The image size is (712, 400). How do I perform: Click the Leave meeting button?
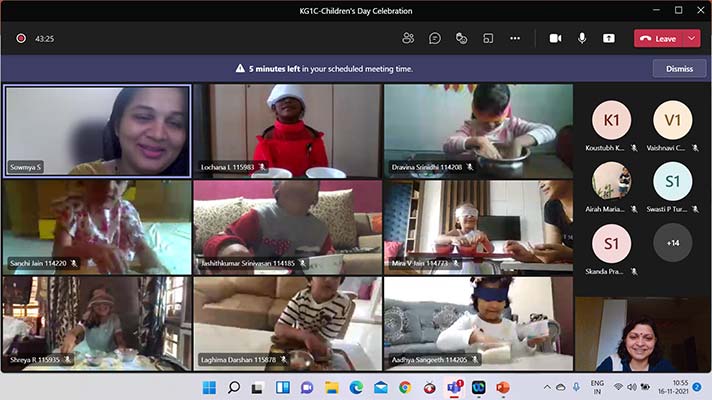[658, 38]
